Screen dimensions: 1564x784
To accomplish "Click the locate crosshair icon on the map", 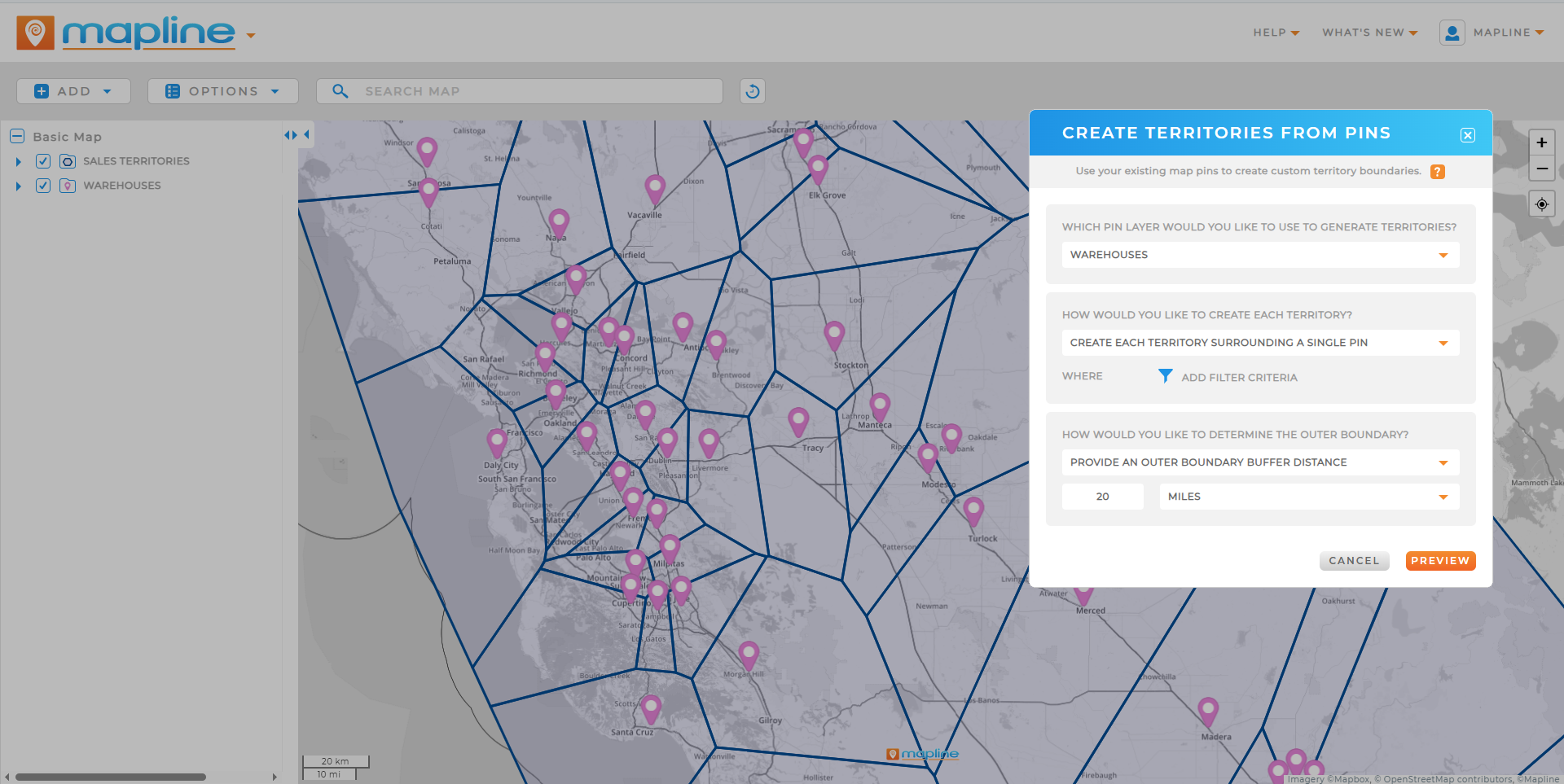I will pos(1542,204).
